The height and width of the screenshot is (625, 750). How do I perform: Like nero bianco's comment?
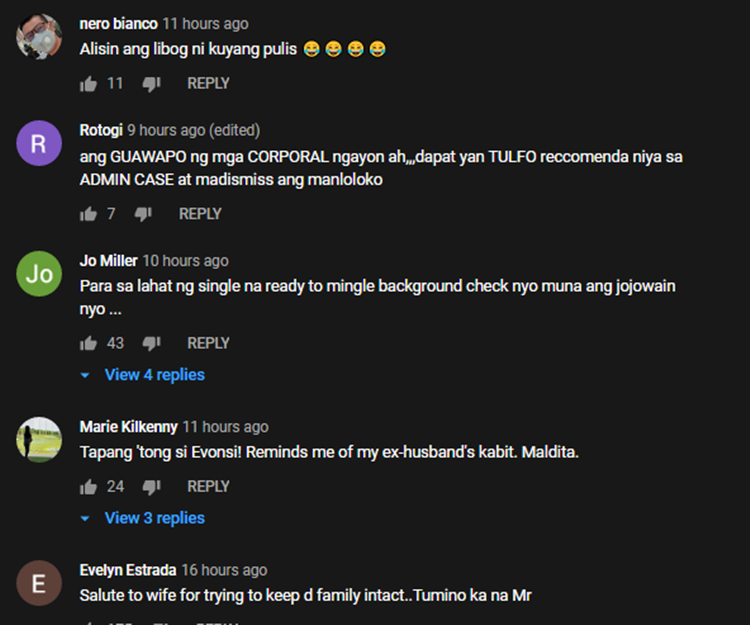88,84
